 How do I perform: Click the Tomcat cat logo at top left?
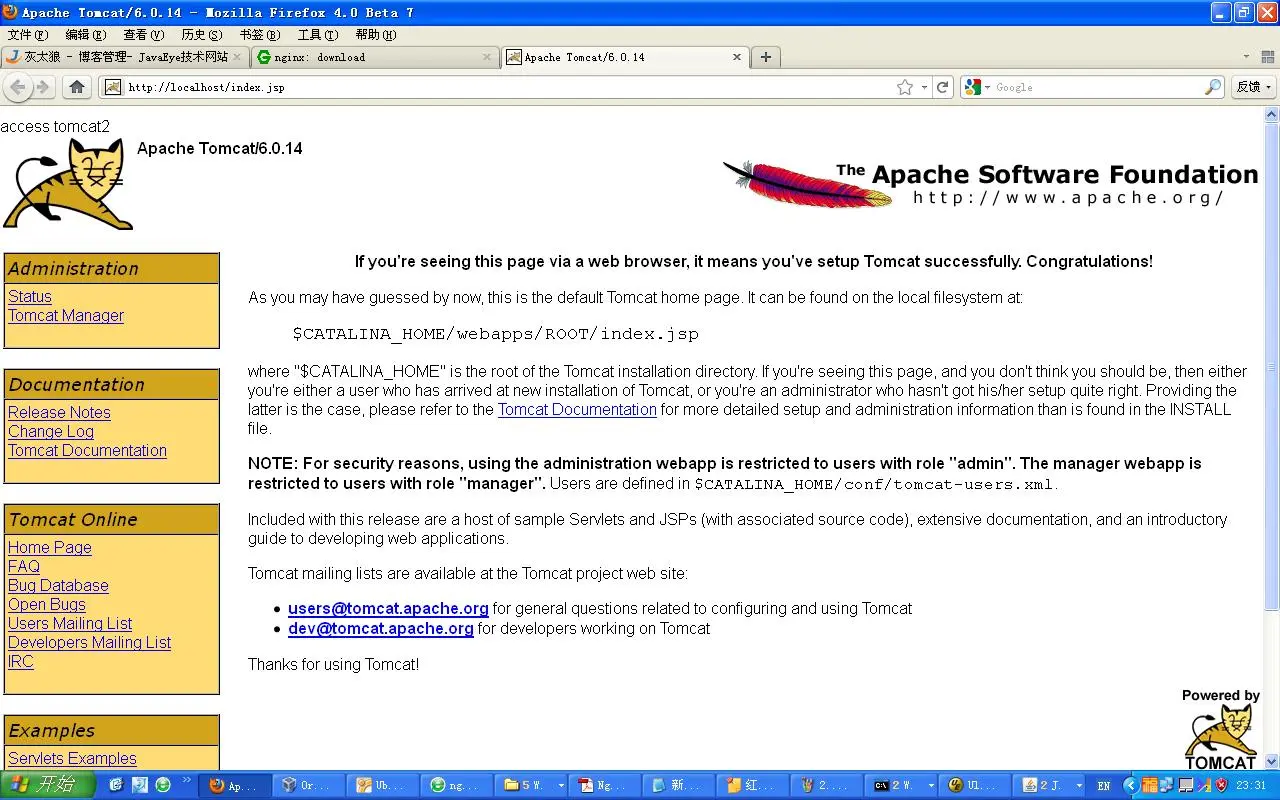(67, 184)
